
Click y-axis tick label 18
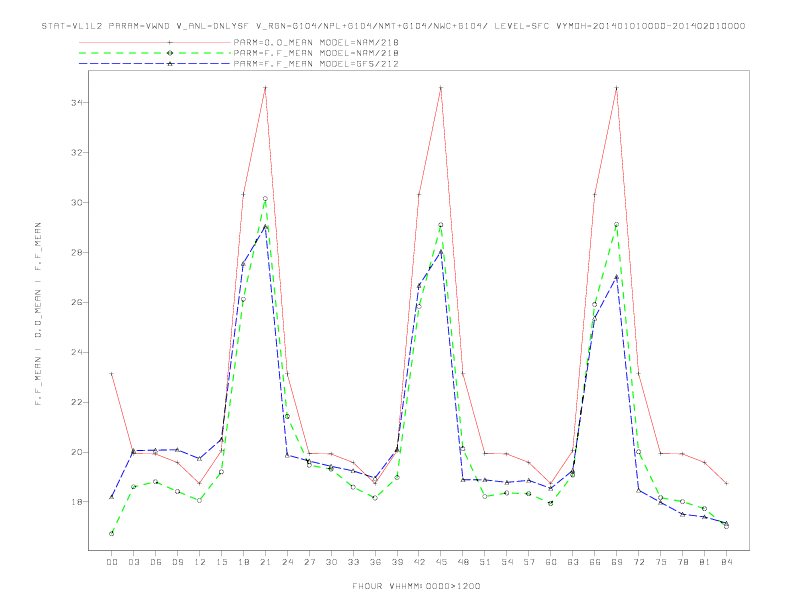77,502
